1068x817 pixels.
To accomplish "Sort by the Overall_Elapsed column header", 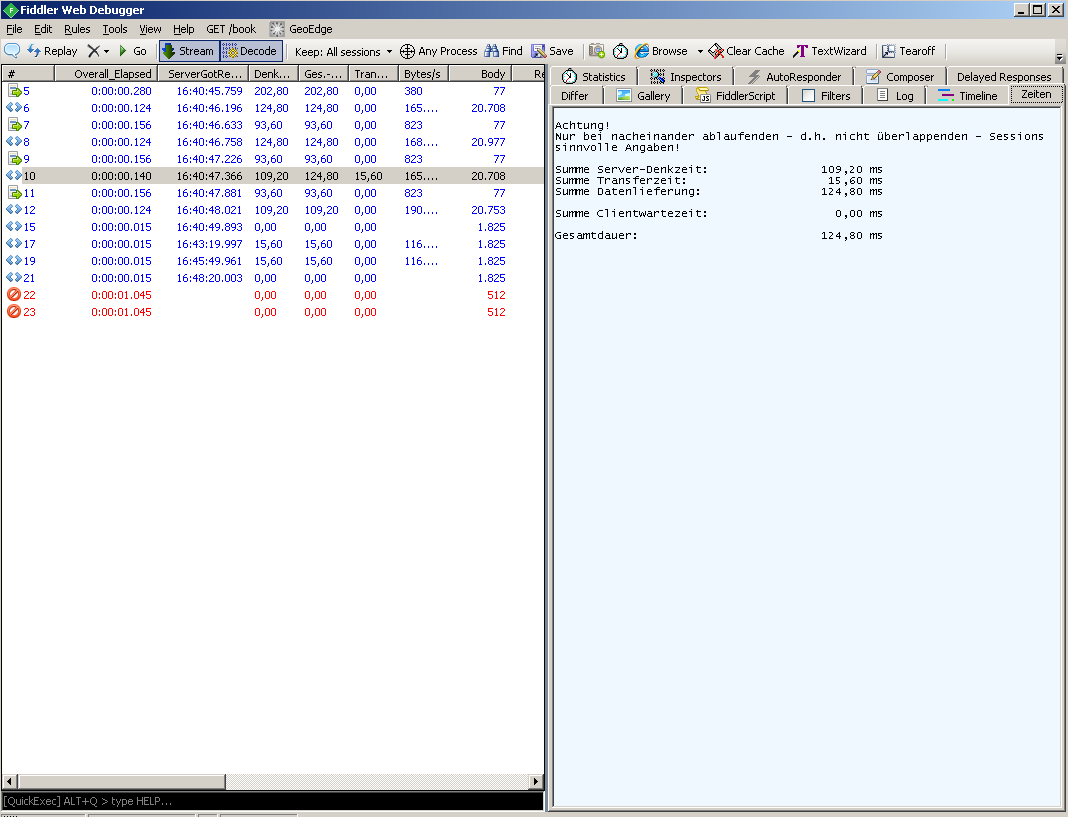I will tap(106, 74).
